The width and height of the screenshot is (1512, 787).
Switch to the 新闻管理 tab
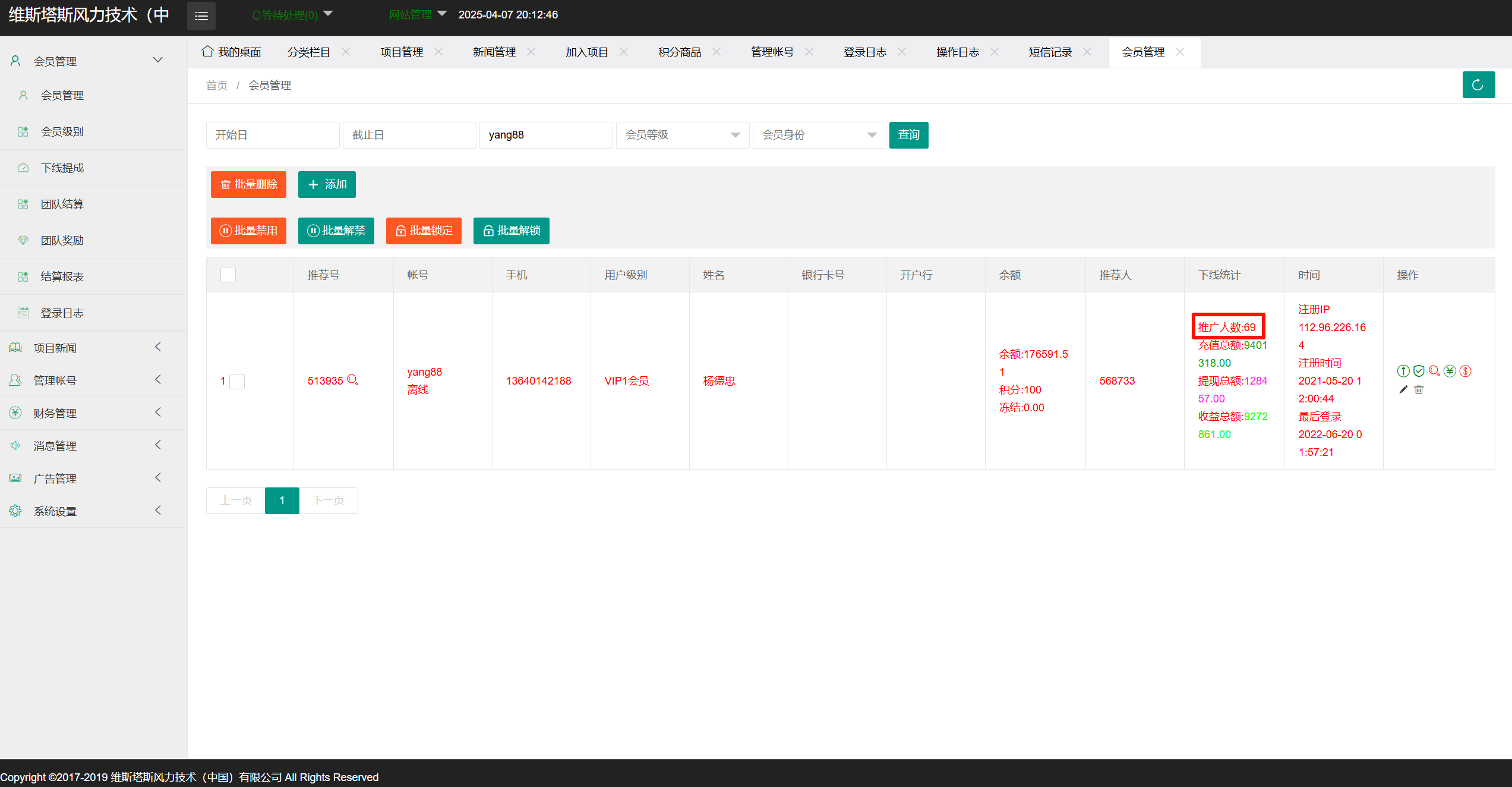pos(494,52)
